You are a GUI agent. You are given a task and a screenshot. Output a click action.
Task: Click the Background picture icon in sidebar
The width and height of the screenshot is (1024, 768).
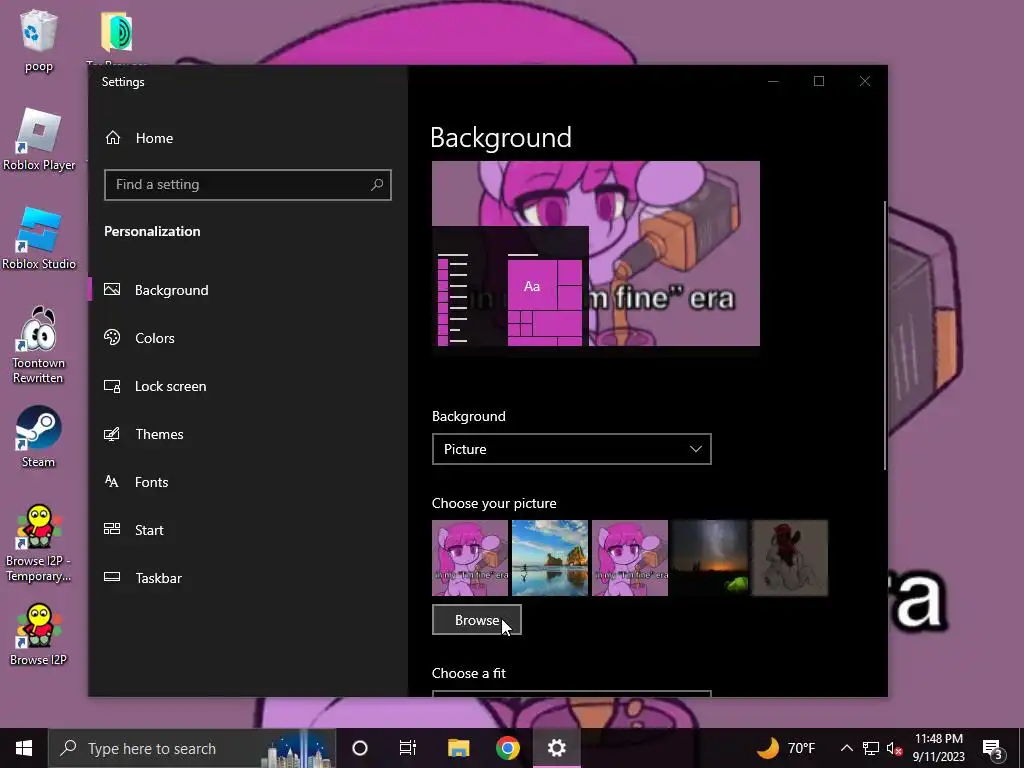[x=112, y=289]
